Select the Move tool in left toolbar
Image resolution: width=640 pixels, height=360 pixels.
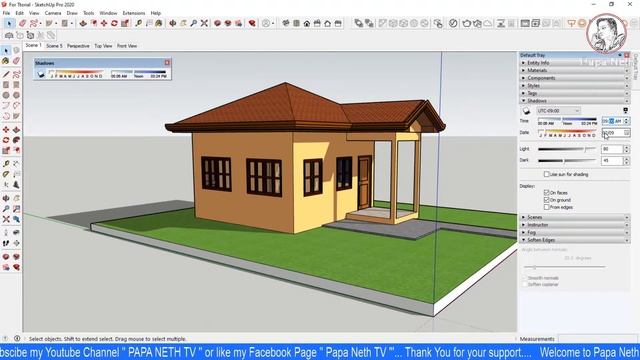click(x=6, y=130)
